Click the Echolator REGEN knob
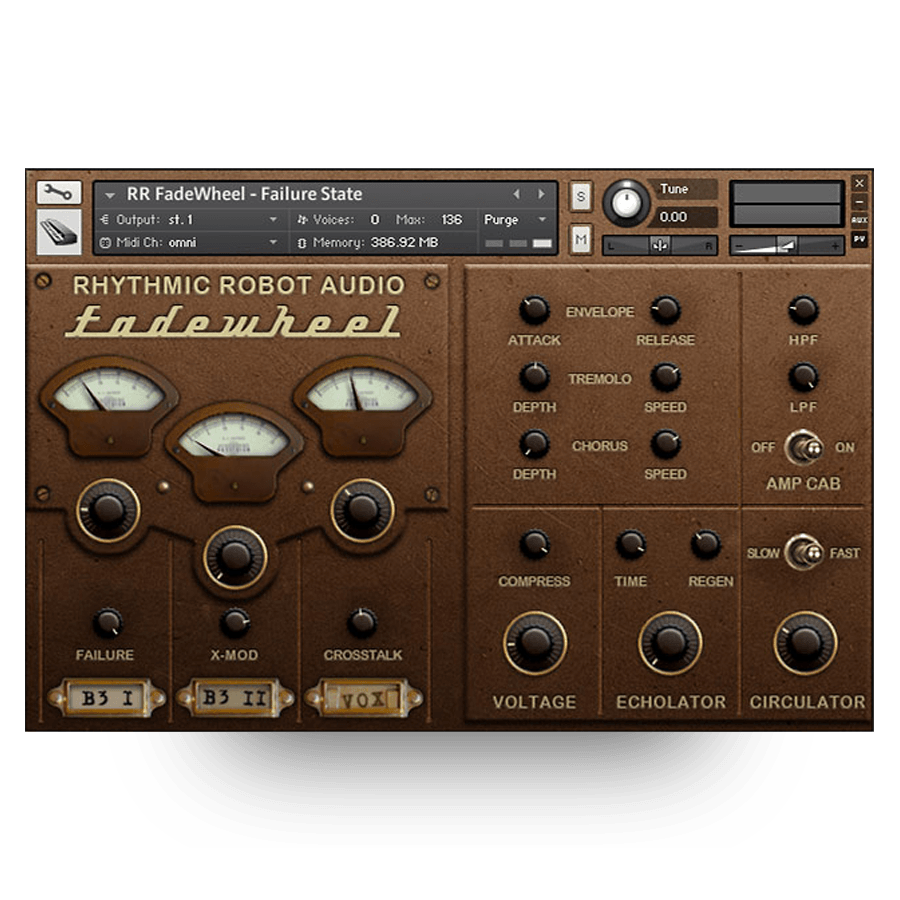This screenshot has width=900, height=900. 705,544
